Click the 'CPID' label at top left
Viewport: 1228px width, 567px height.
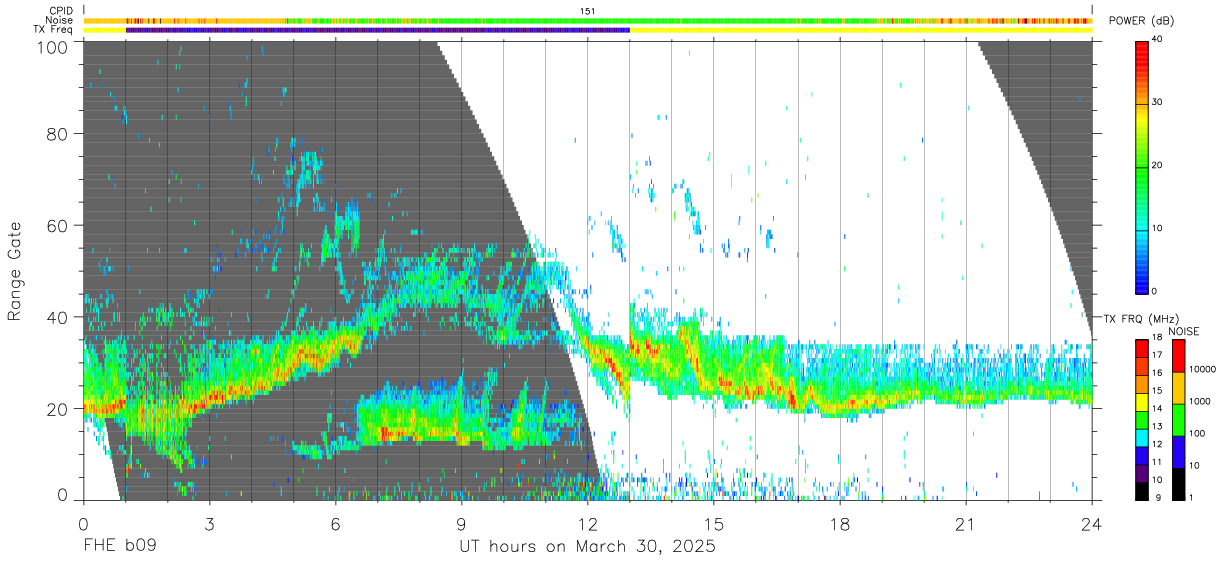(x=61, y=11)
